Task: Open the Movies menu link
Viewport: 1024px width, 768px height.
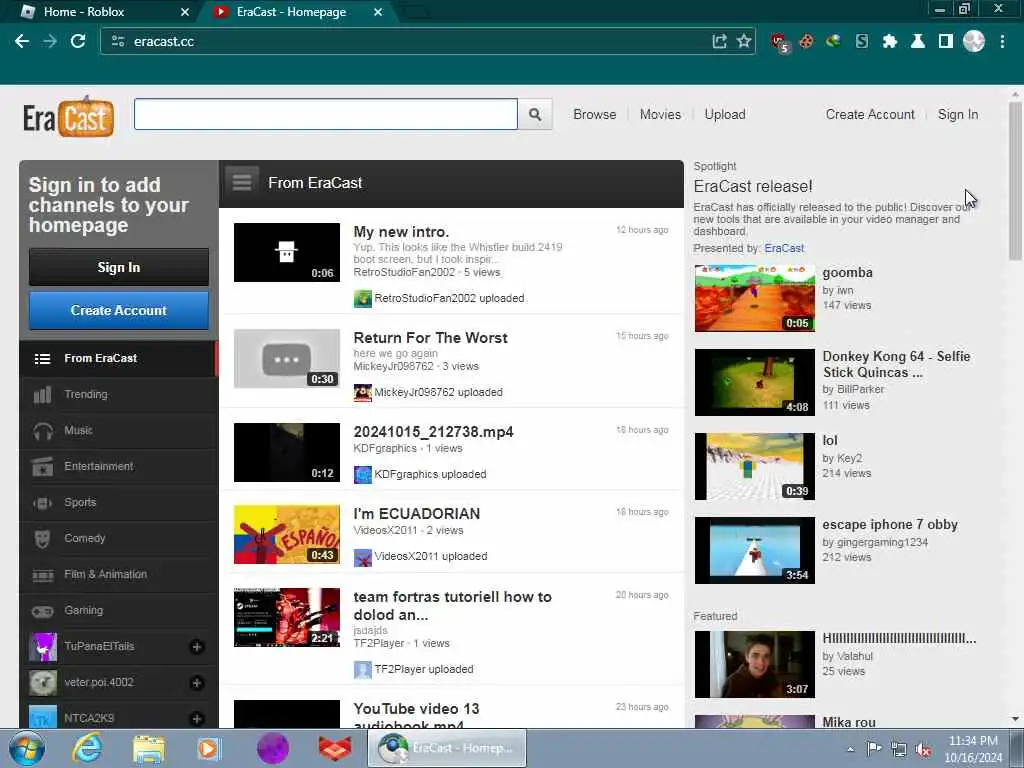Action: click(x=660, y=114)
